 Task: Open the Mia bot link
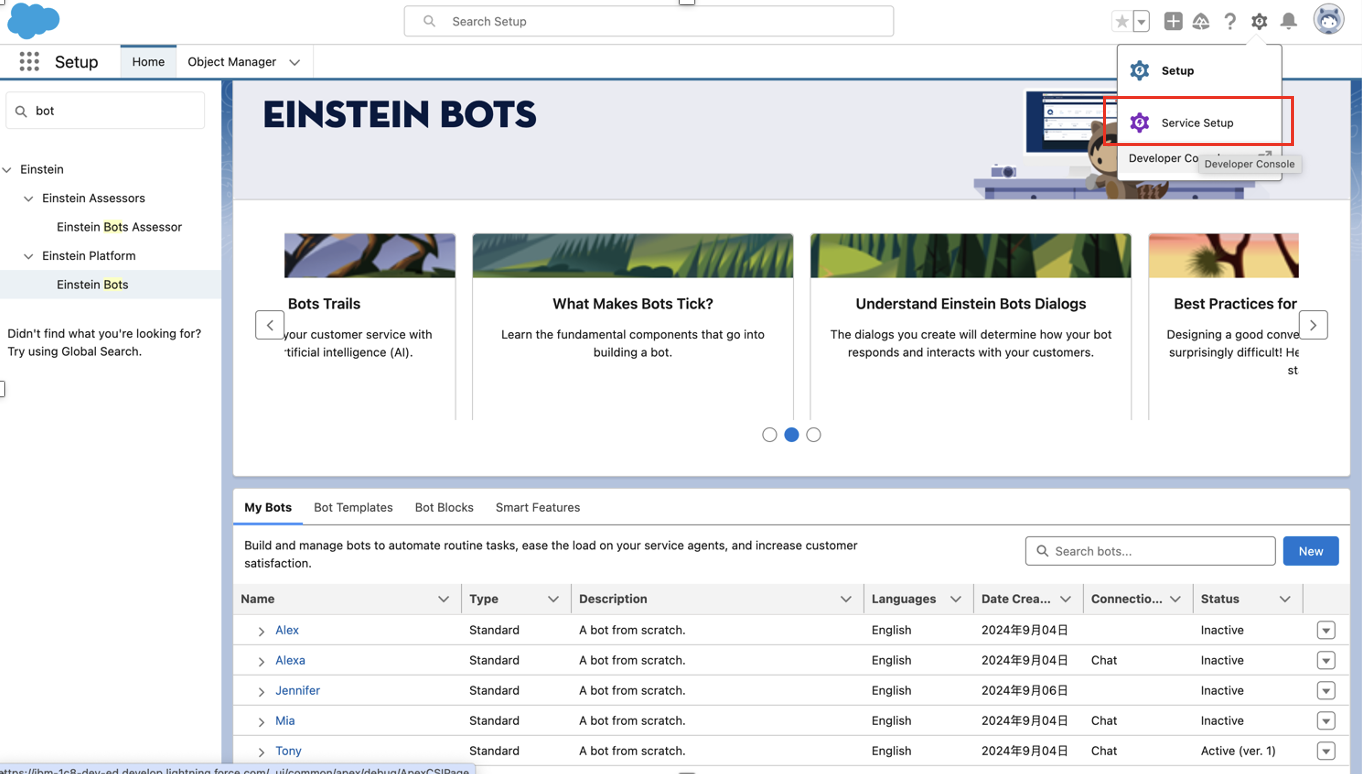pos(285,720)
